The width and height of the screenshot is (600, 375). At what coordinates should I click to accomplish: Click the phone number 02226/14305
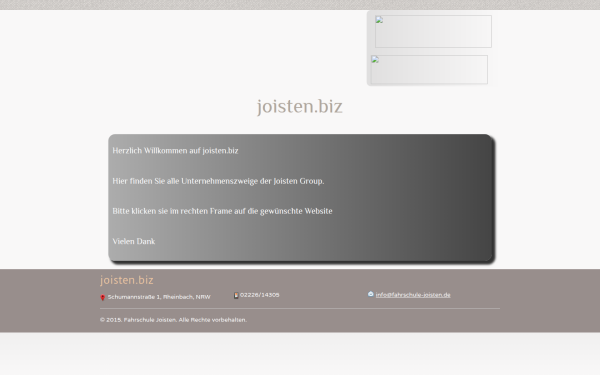[260, 295]
